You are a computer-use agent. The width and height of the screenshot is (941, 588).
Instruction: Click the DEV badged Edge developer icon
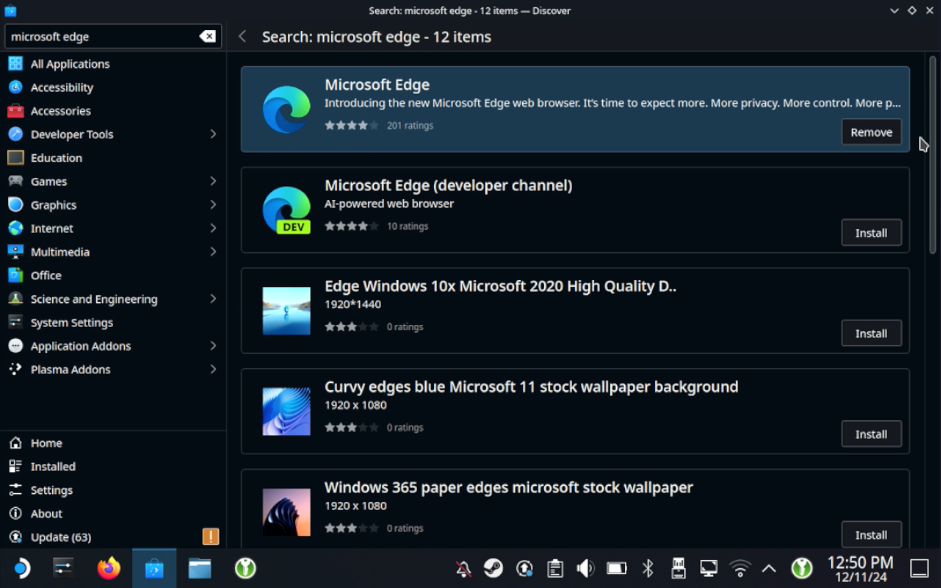point(286,207)
